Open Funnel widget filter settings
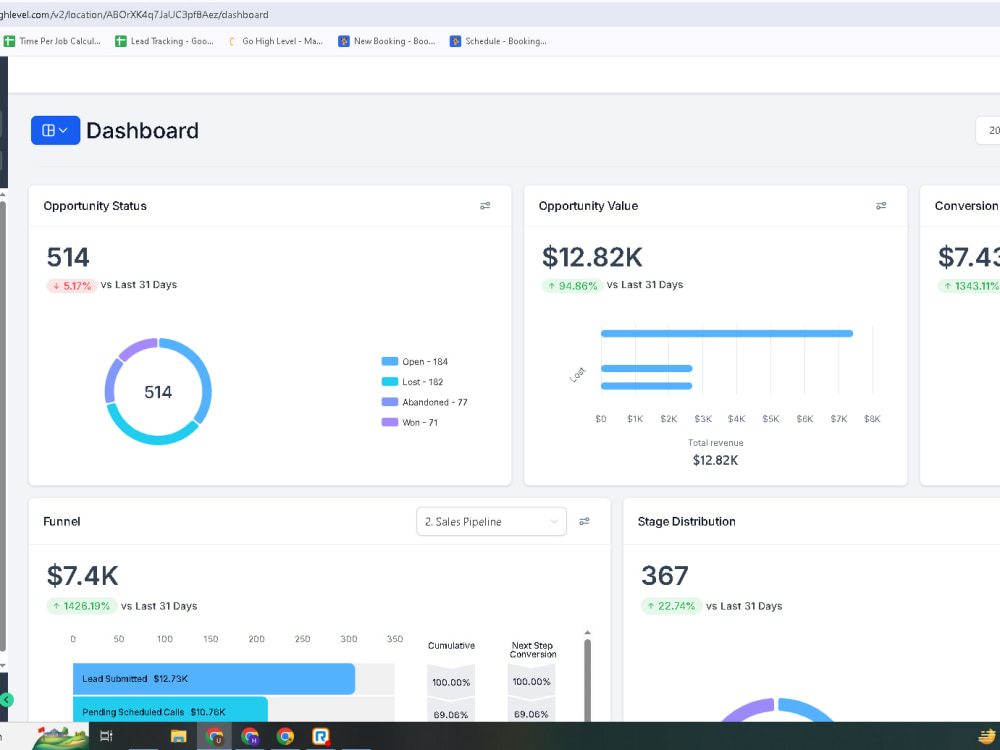The height and width of the screenshot is (750, 1000). click(x=584, y=521)
